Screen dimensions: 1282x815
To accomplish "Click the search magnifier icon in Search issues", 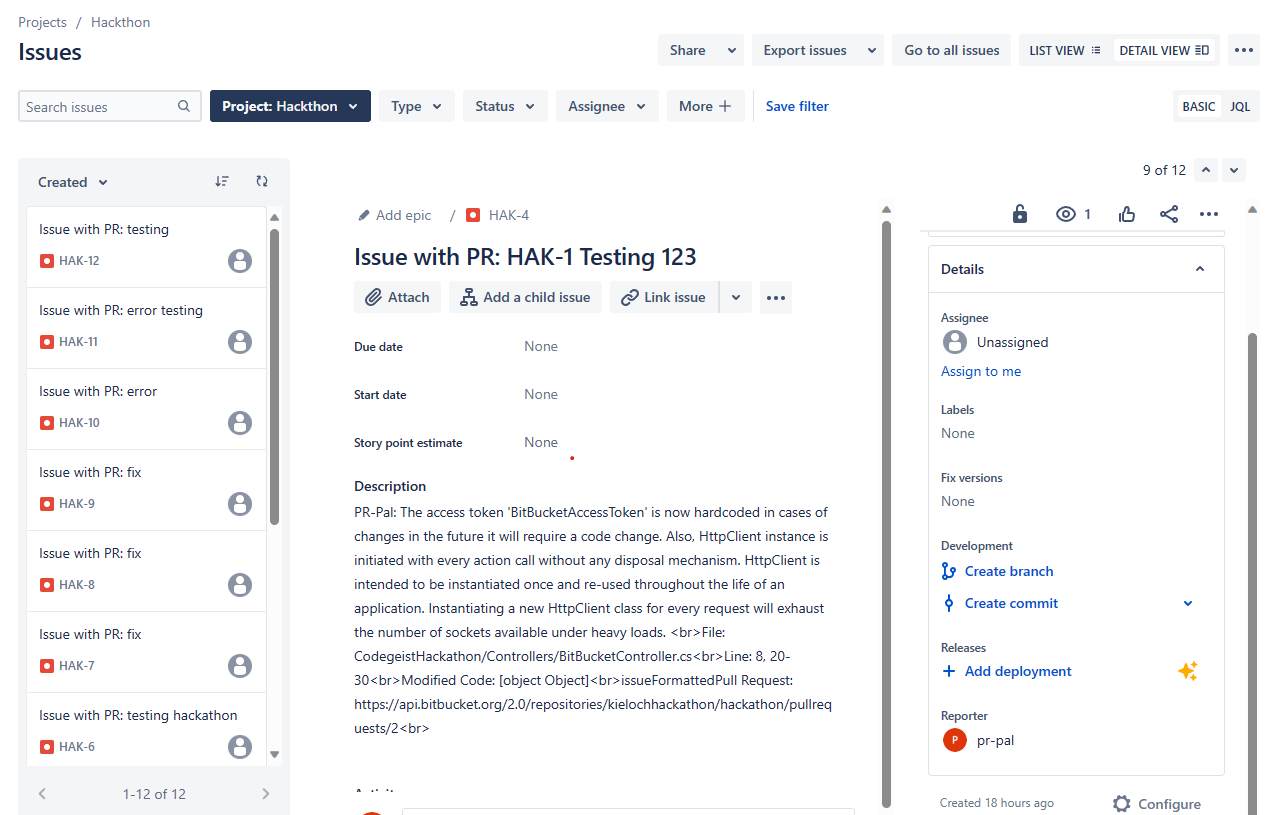I will [183, 106].
